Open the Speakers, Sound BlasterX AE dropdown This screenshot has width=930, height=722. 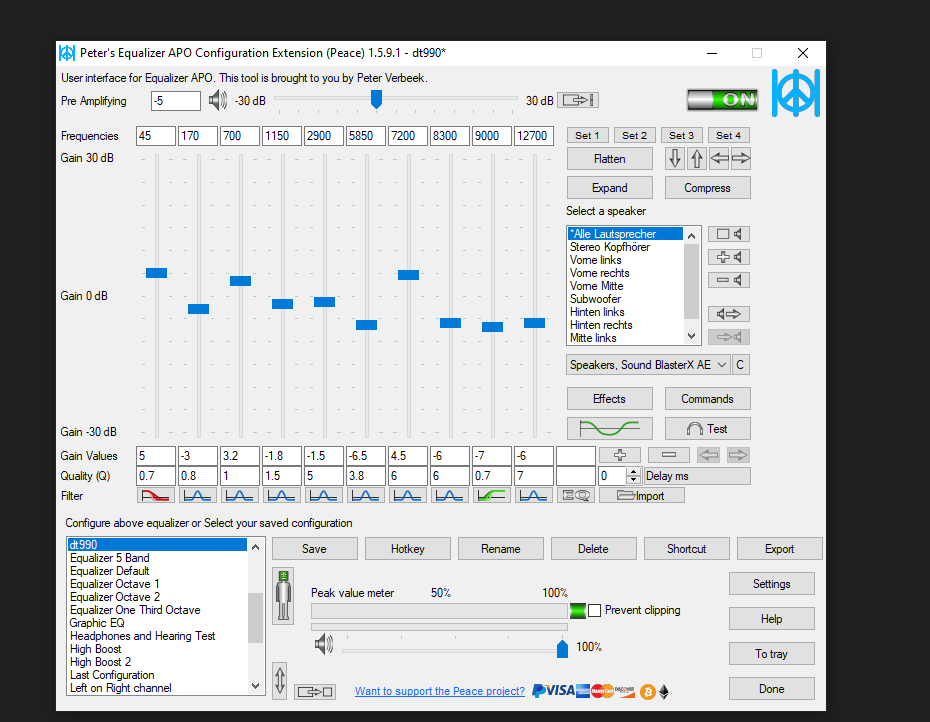[648, 365]
